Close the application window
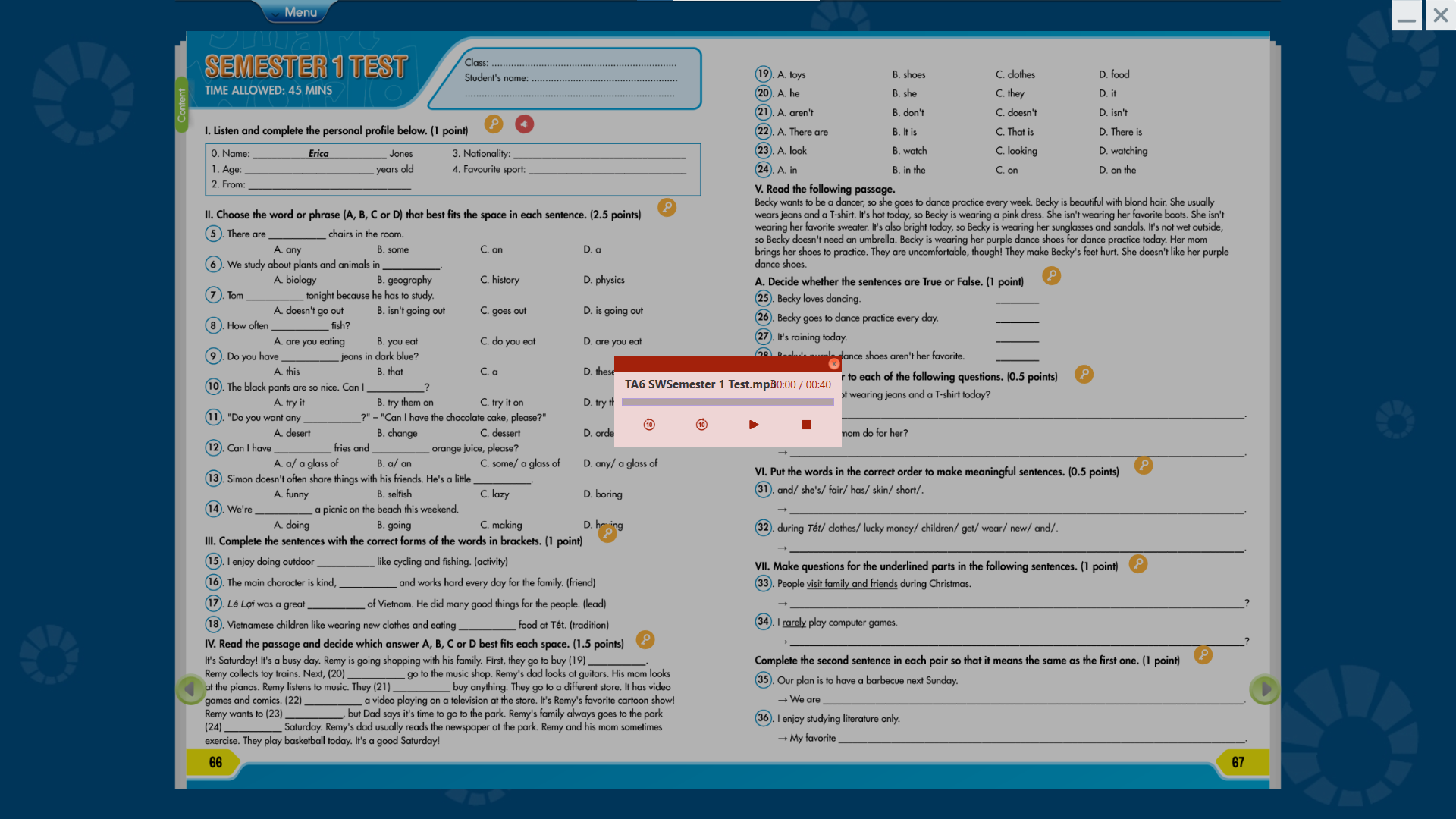The image size is (1456, 819). [1441, 15]
